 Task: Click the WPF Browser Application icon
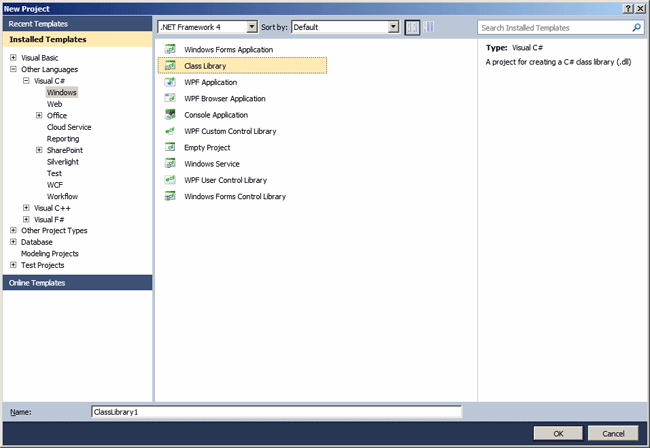click(170, 98)
